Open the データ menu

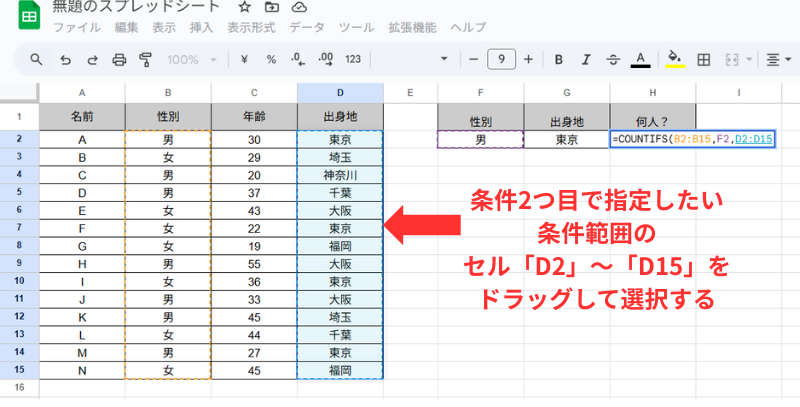coord(307,28)
